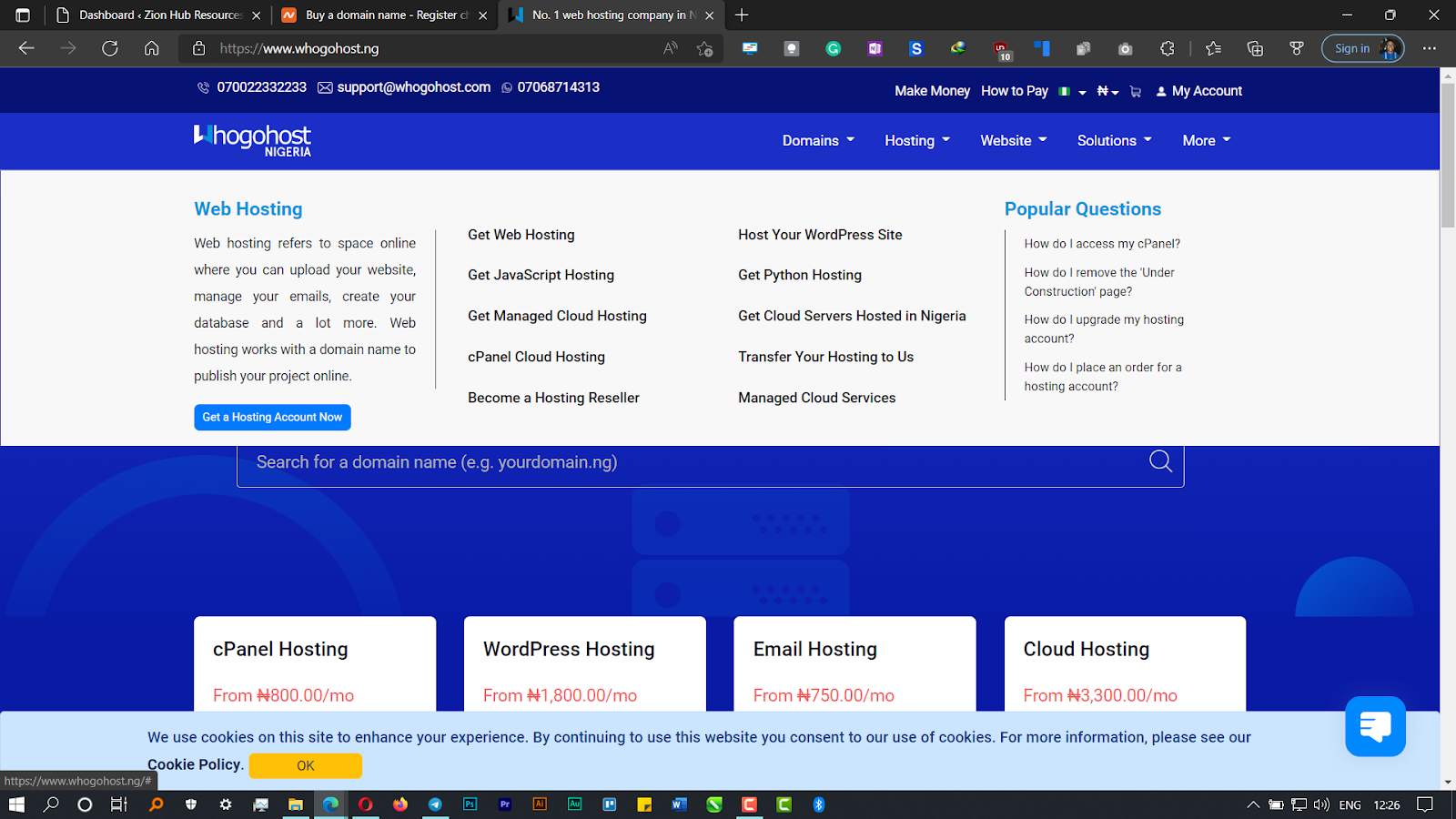This screenshot has width=1456, height=819.
Task: Expand the Hosting dropdown menu
Action: (x=917, y=140)
